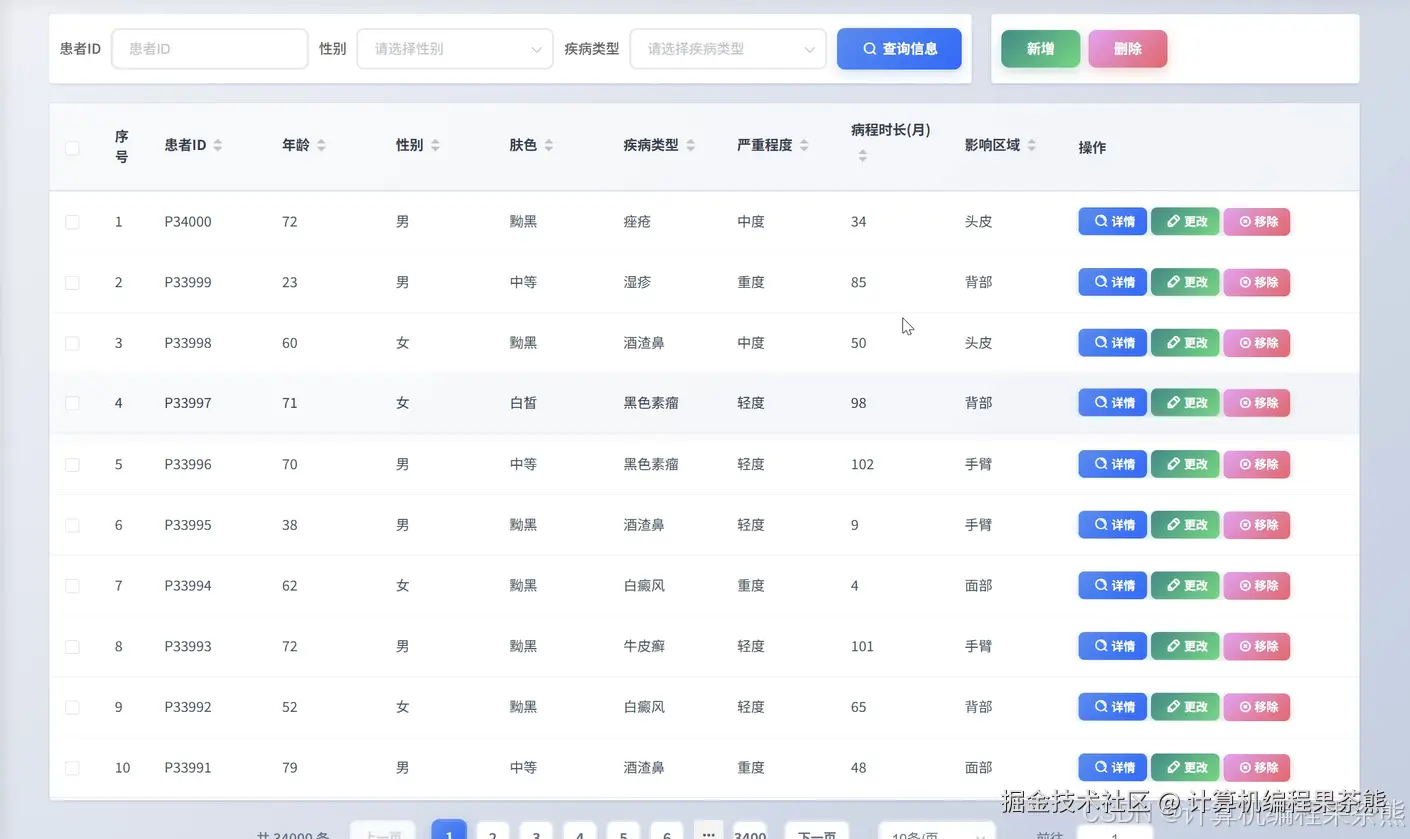Open the 性别 gender dropdown

pos(455,48)
